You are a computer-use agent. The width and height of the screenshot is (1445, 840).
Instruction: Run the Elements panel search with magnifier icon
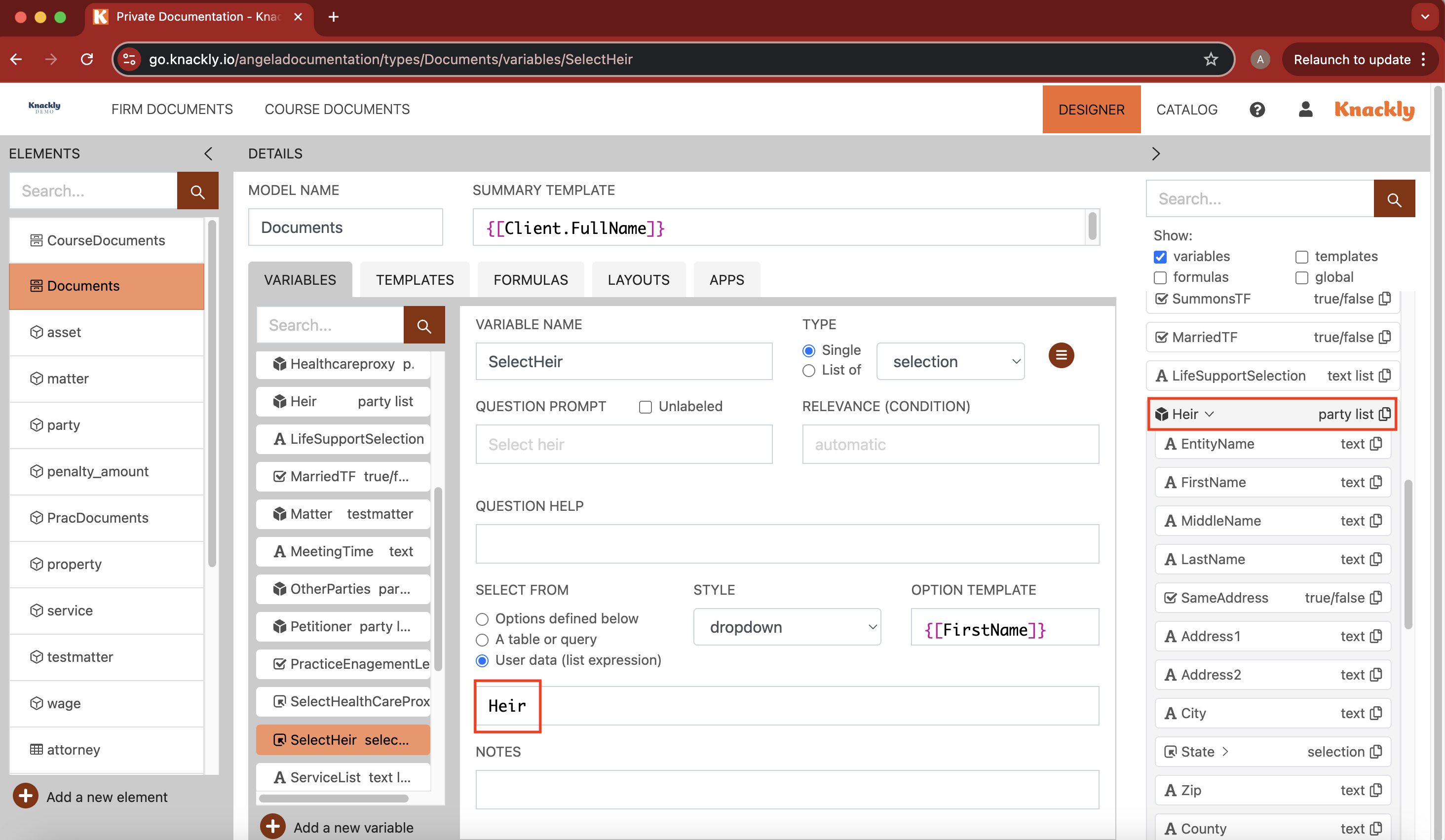coord(197,191)
